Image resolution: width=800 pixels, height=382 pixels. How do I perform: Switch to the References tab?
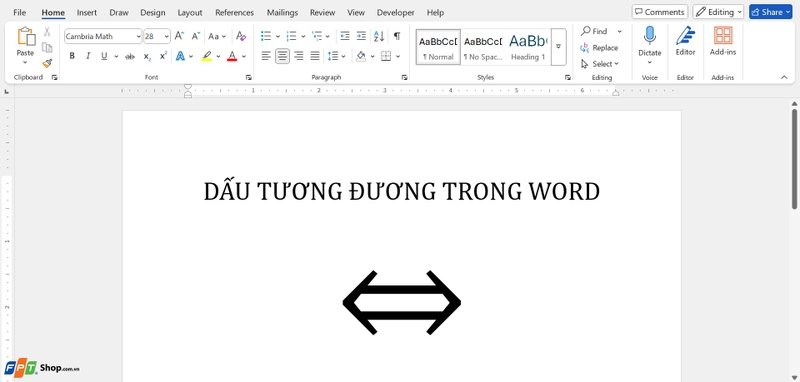(234, 12)
